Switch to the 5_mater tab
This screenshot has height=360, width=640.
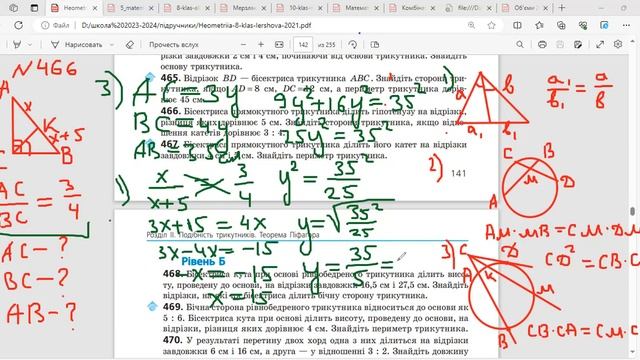pyautogui.click(x=131, y=8)
